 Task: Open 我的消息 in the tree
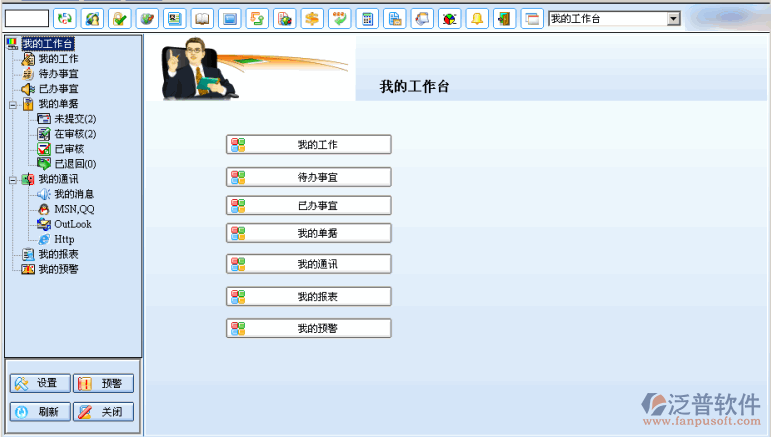tap(74, 194)
